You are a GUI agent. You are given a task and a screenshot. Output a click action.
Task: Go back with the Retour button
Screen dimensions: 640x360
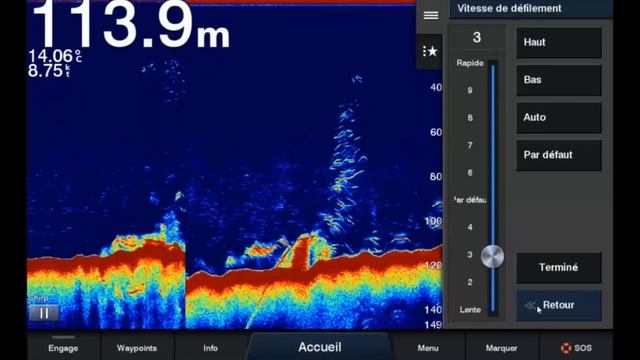pyautogui.click(x=559, y=305)
